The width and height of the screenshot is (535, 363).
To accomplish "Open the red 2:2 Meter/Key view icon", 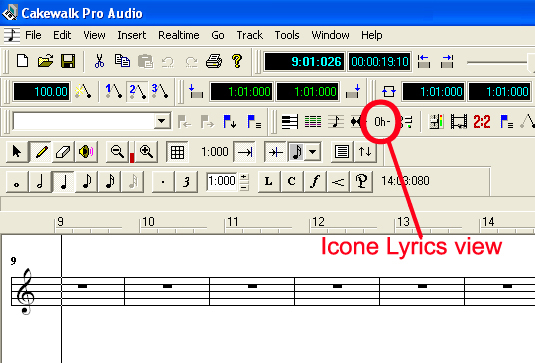I will [482, 122].
